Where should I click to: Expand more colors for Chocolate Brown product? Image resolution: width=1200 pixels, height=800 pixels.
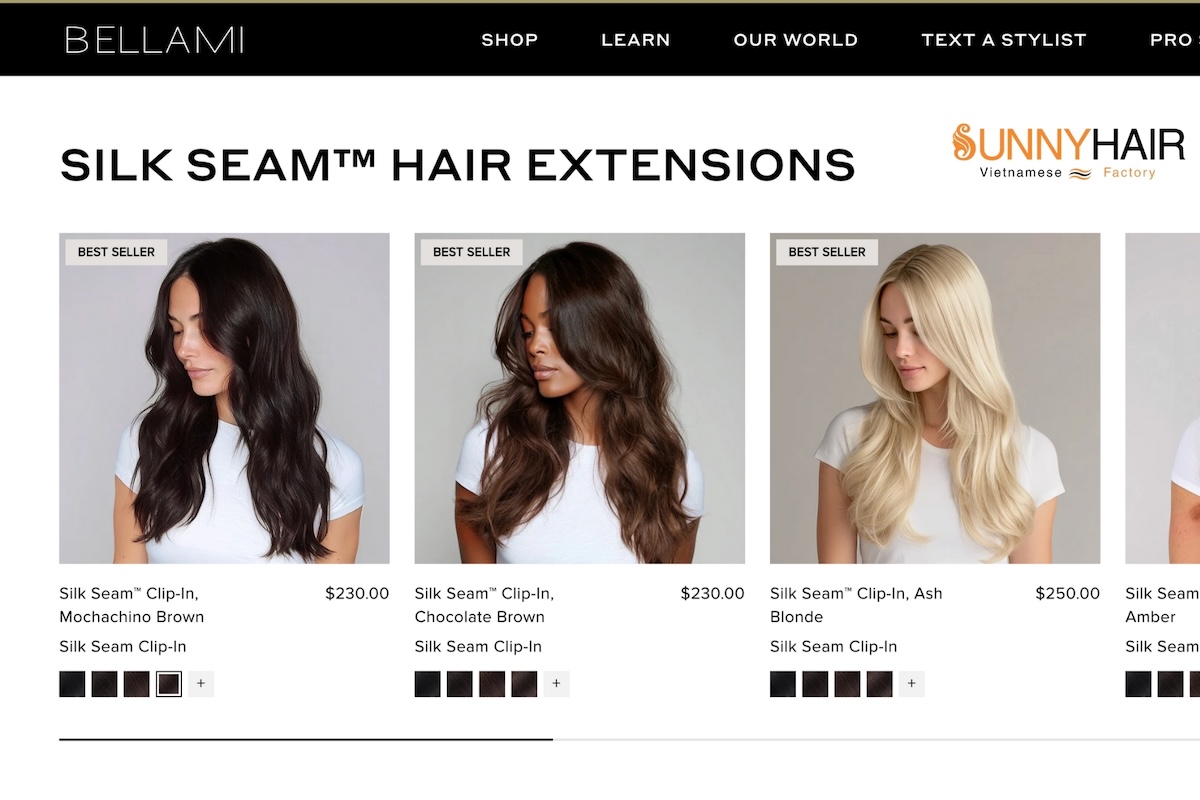coord(557,684)
